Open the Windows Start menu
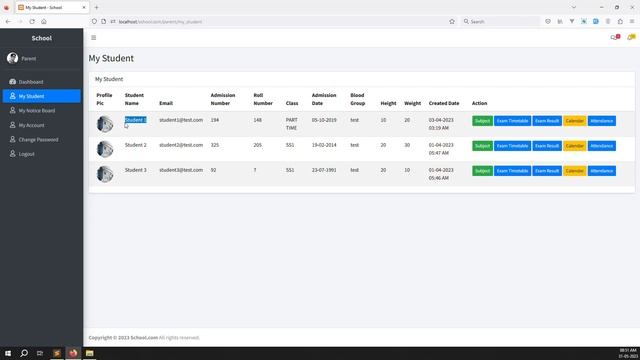Viewport: 640px width, 360px height. (8, 353)
